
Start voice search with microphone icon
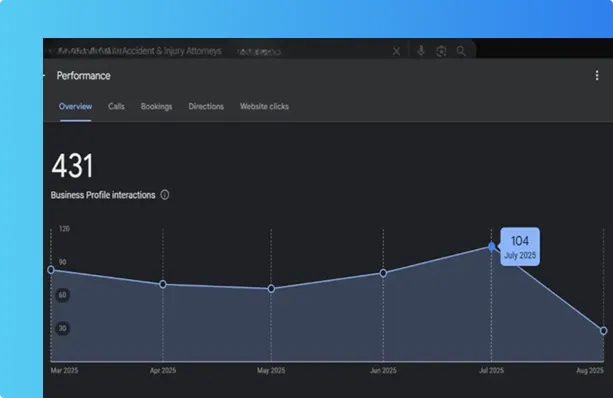pos(421,51)
